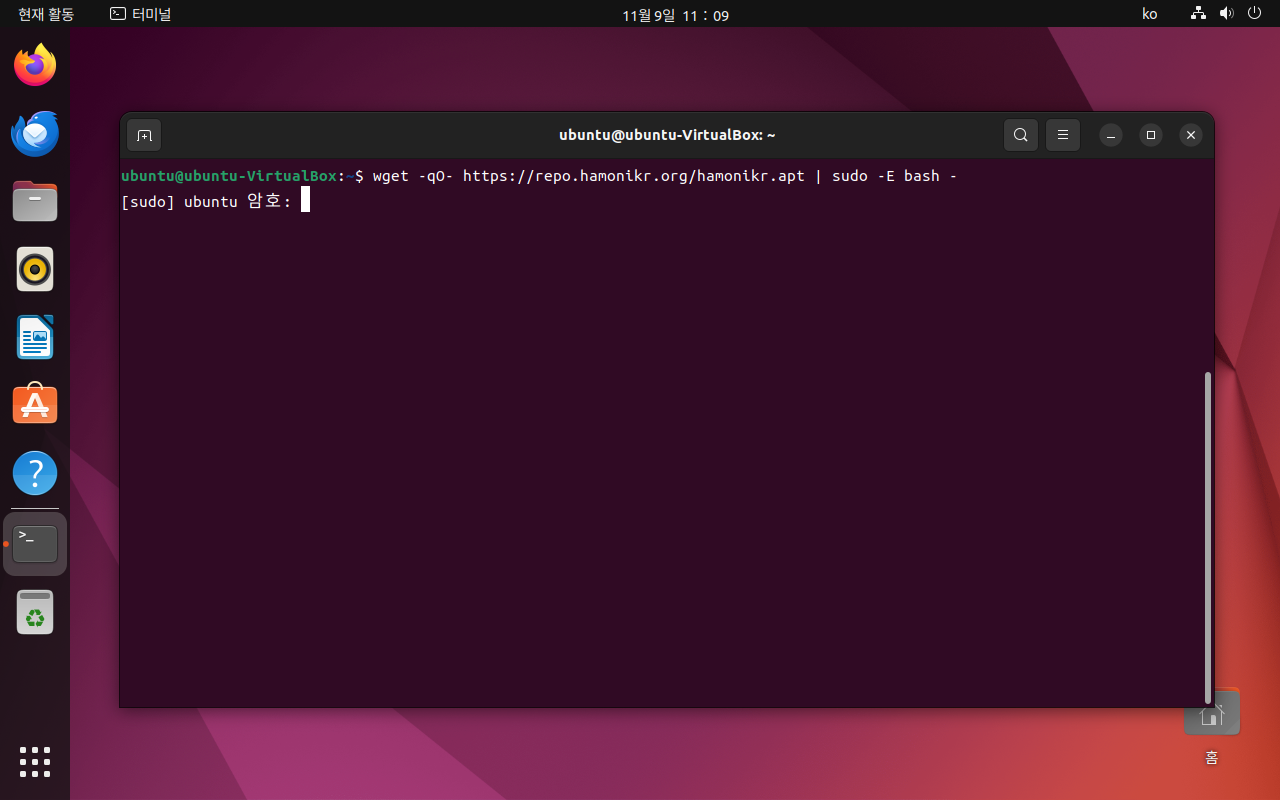
Task: Click 'sudo -E bash -' in the command
Action: click(895, 176)
